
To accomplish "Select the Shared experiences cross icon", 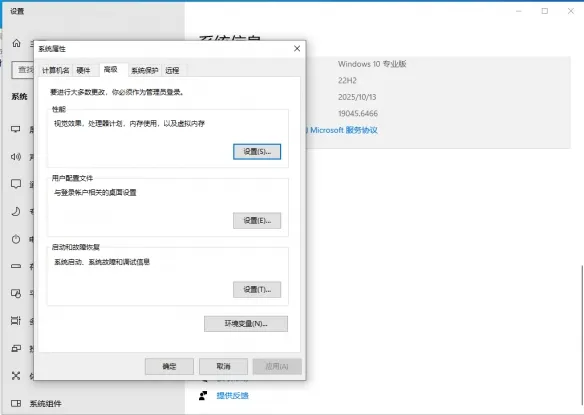I will point(16,376).
